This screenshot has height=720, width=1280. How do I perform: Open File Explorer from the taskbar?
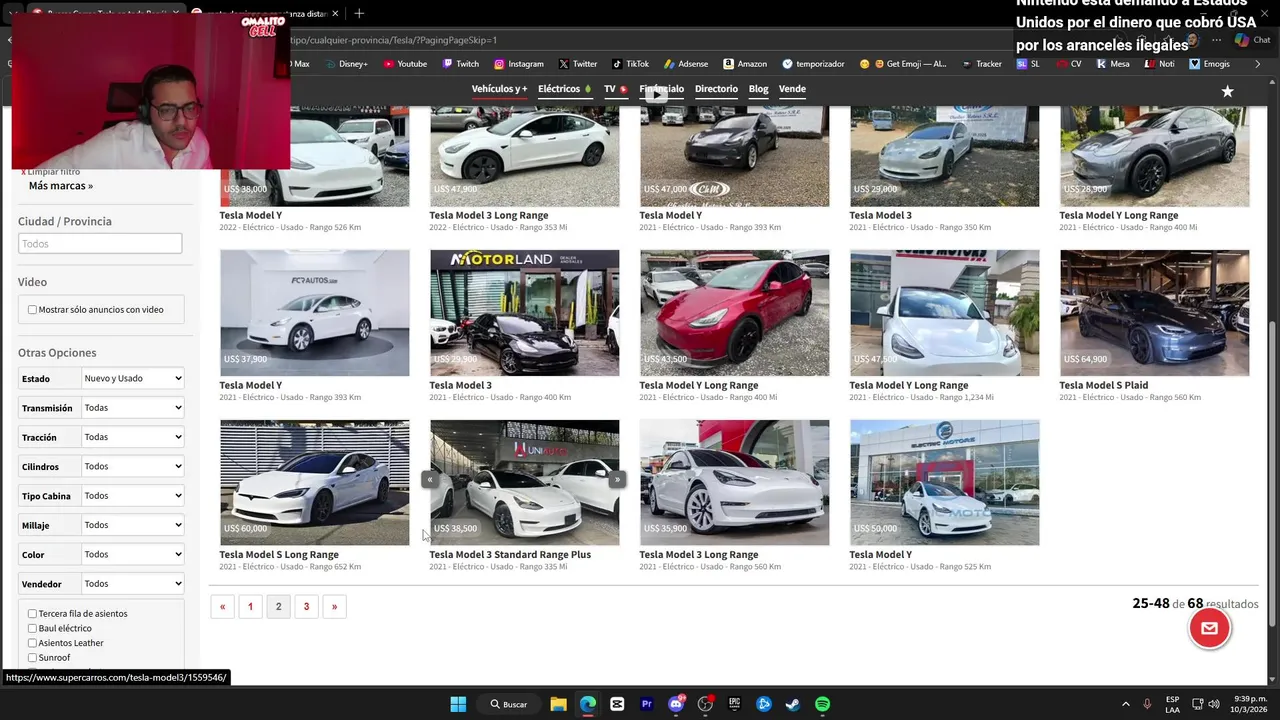point(558,704)
